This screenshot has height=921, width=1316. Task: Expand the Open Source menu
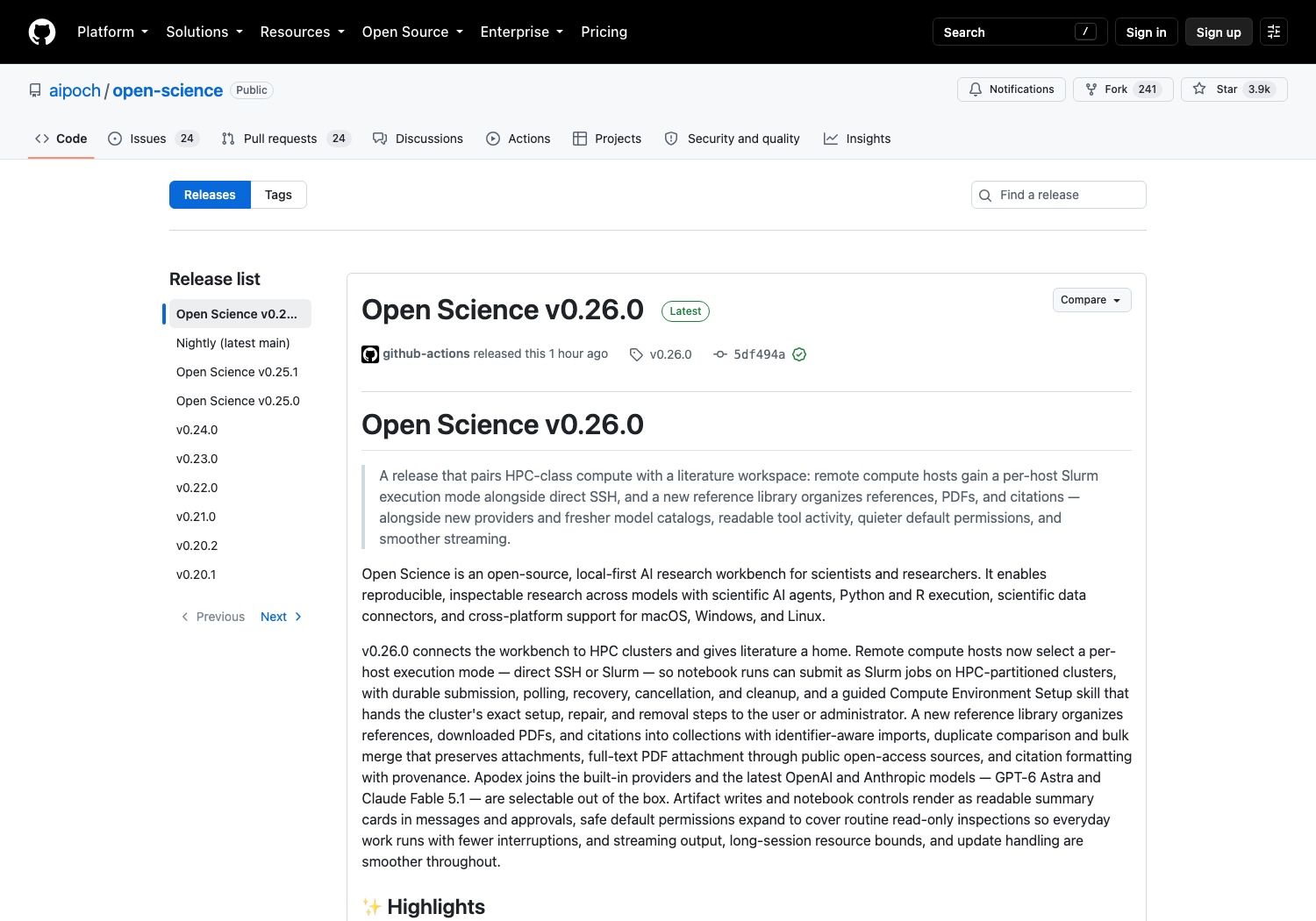pyautogui.click(x=412, y=32)
